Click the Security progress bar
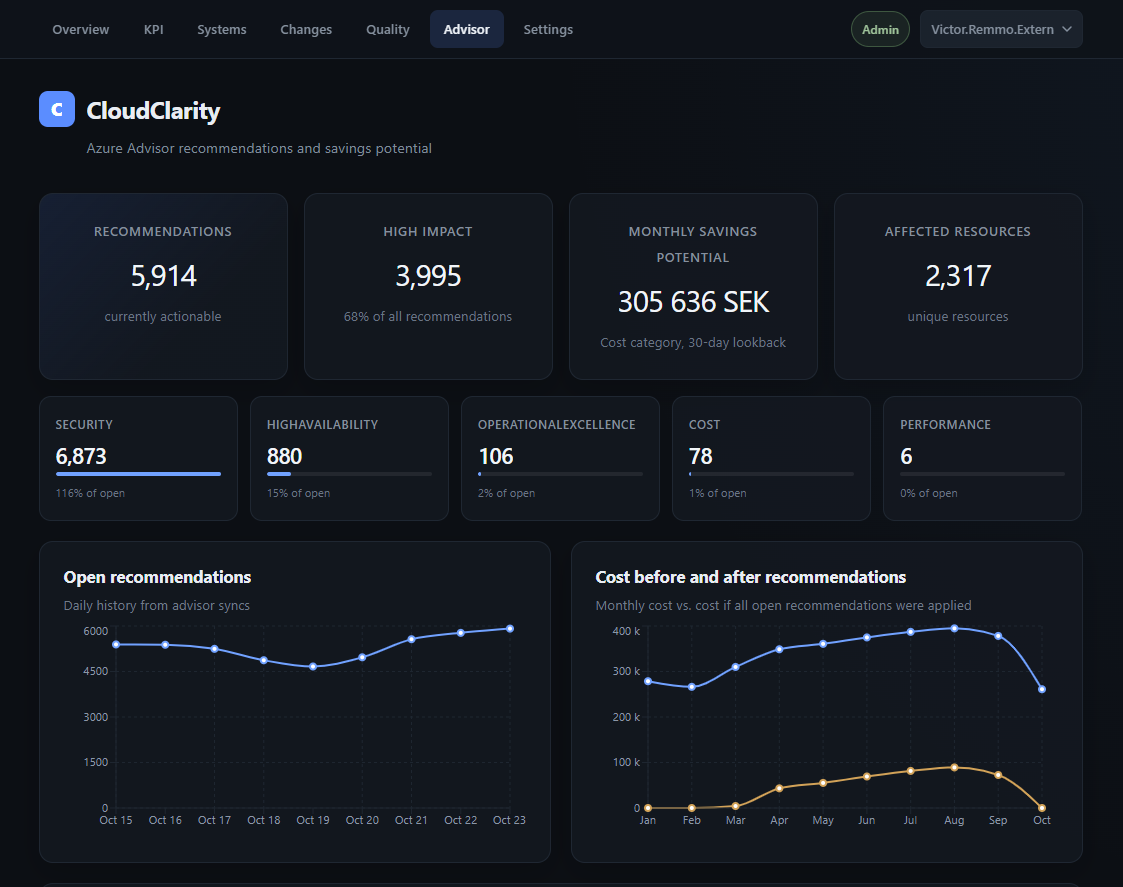 (x=138, y=474)
